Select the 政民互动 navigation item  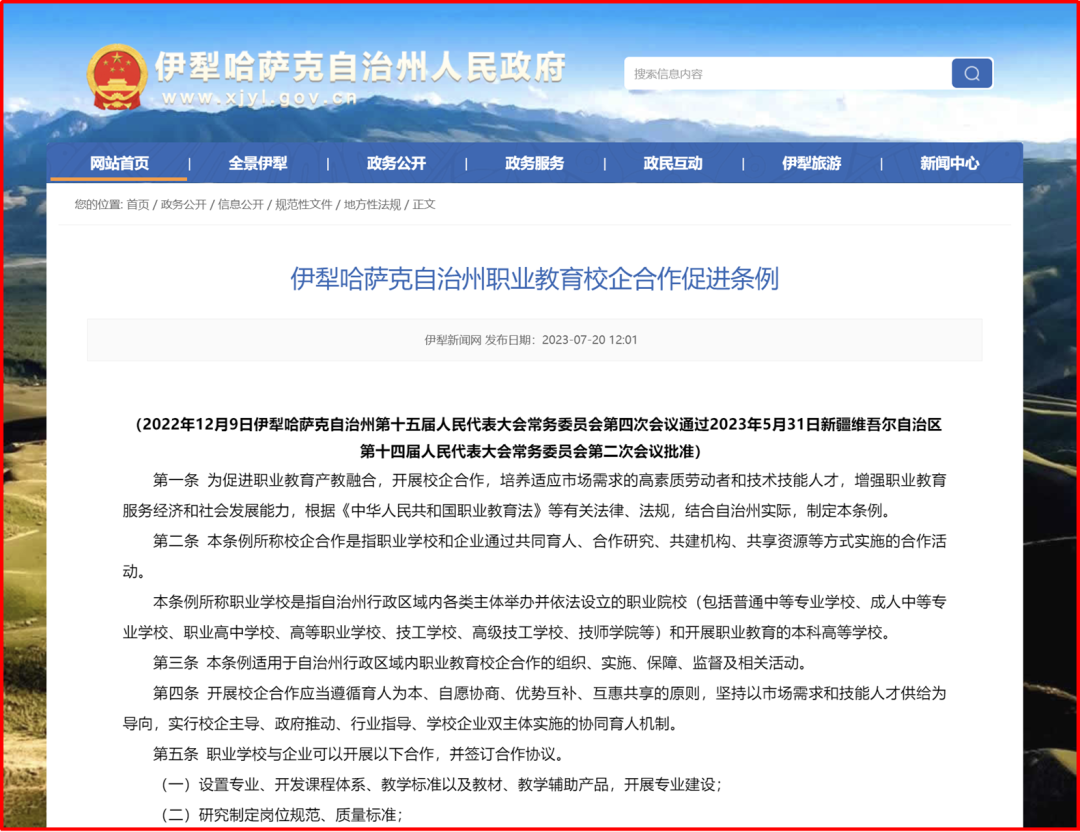(x=673, y=163)
